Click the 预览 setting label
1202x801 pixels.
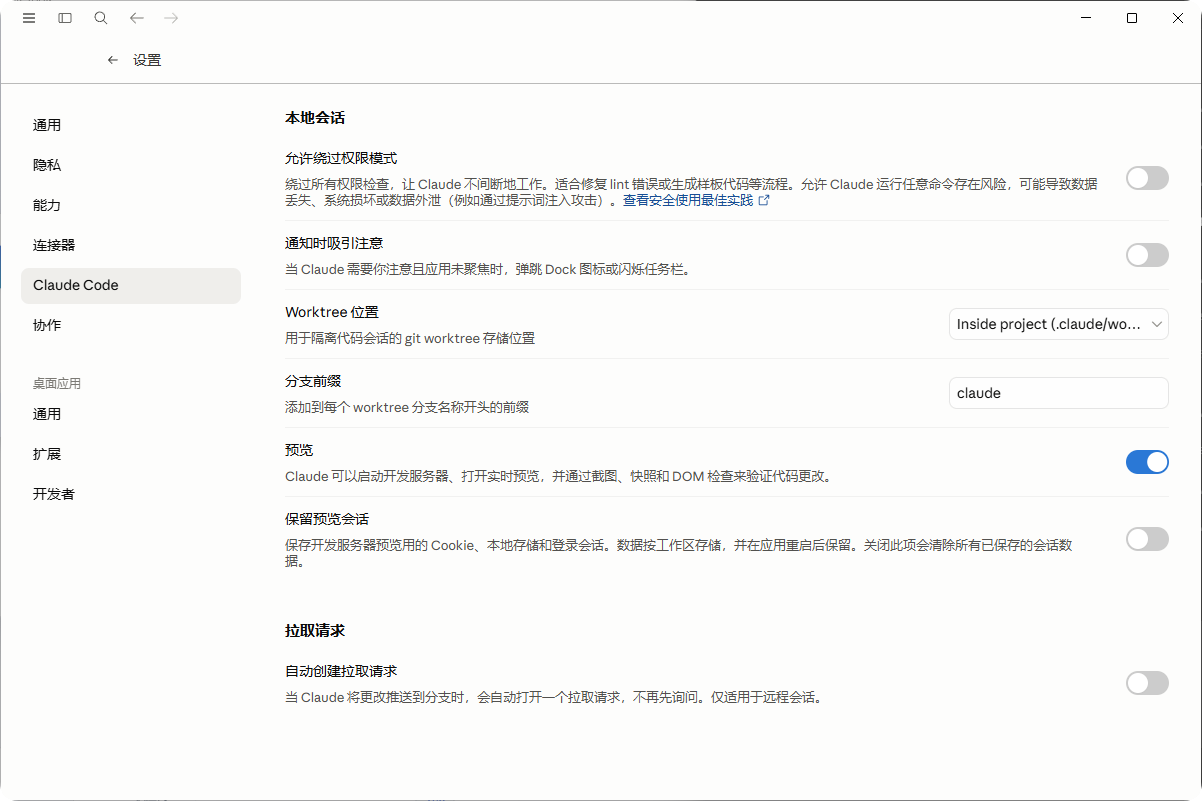pyautogui.click(x=299, y=450)
